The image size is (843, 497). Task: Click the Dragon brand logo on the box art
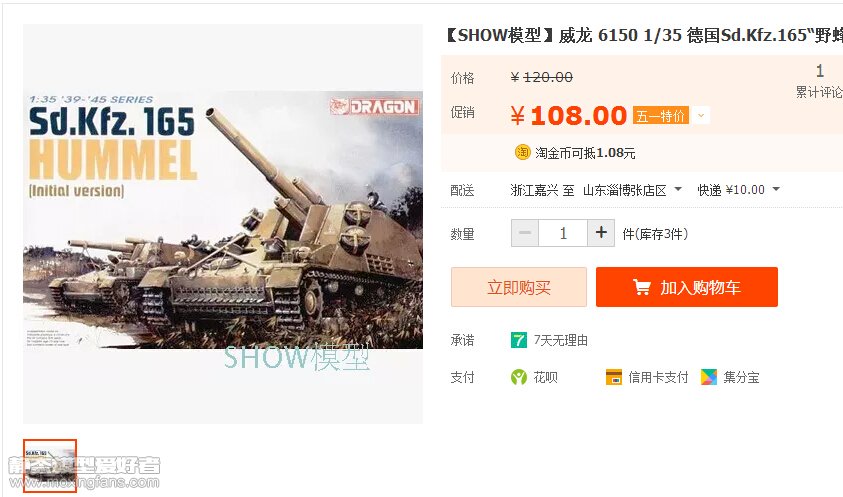click(x=374, y=106)
